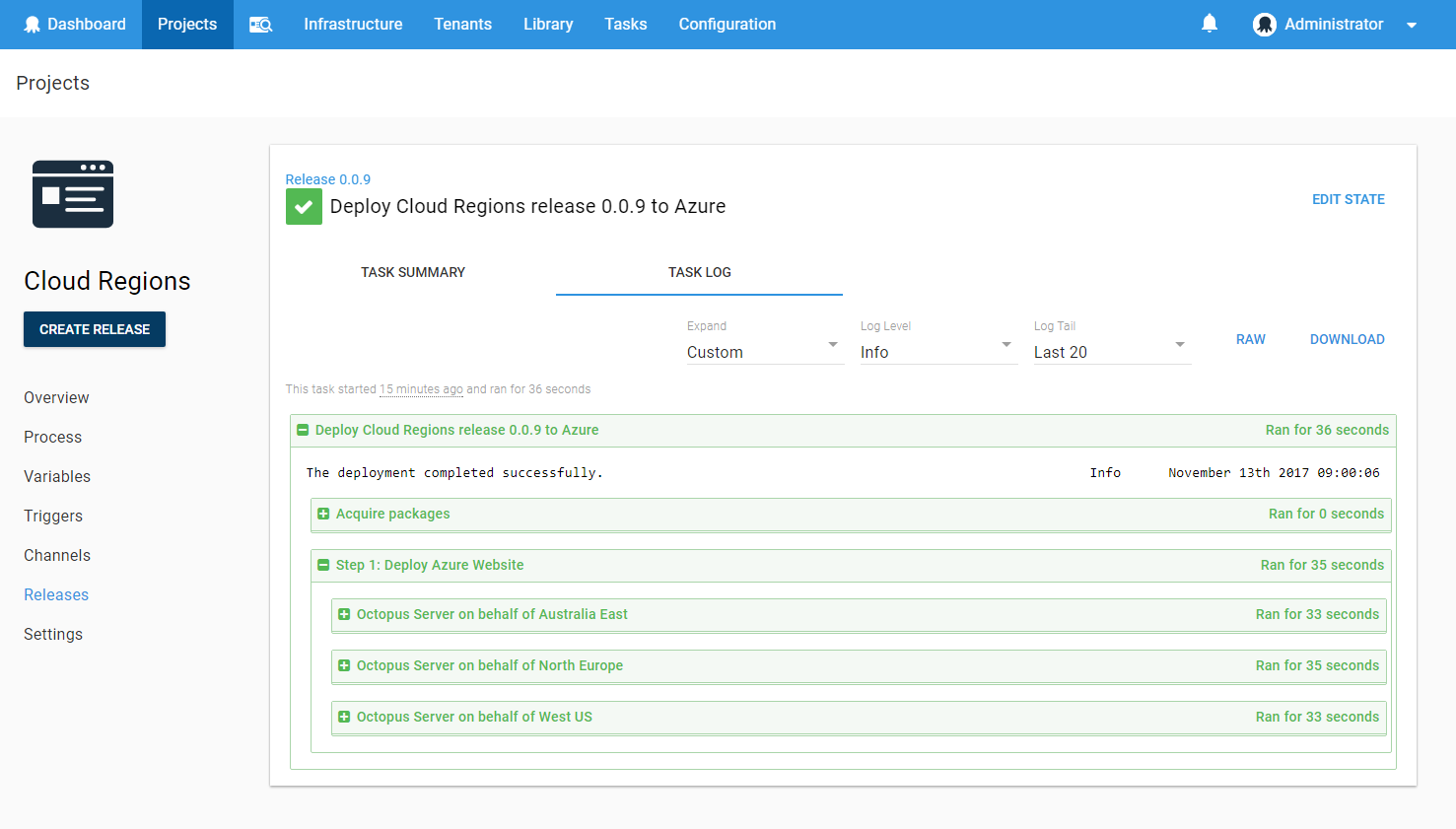Screen dimensions: 1456x829
Task: Collapse the top-level Deploy Cloud Regions log
Action: pyautogui.click(x=303, y=430)
